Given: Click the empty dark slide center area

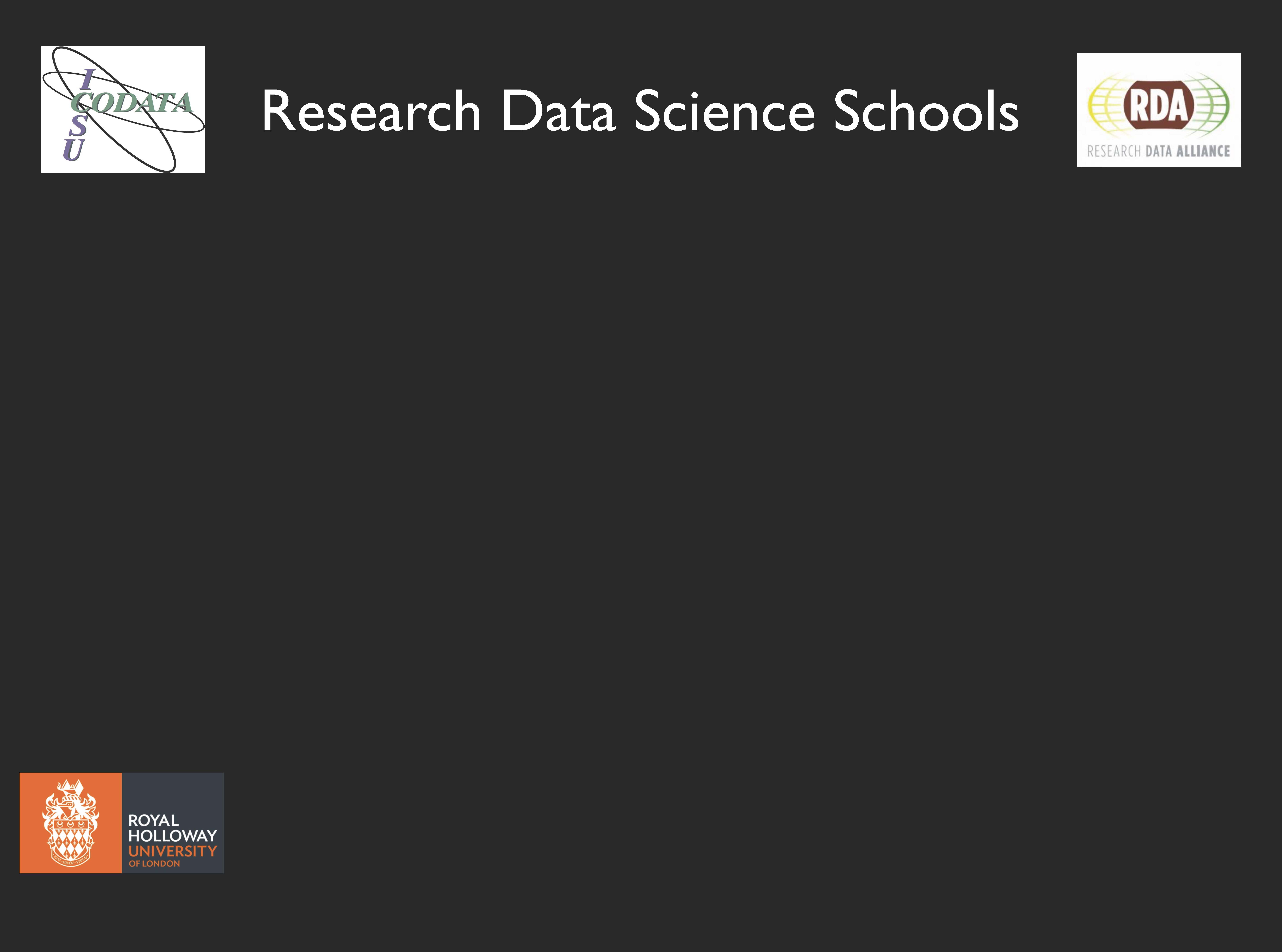Looking at the screenshot, I should click(641, 476).
